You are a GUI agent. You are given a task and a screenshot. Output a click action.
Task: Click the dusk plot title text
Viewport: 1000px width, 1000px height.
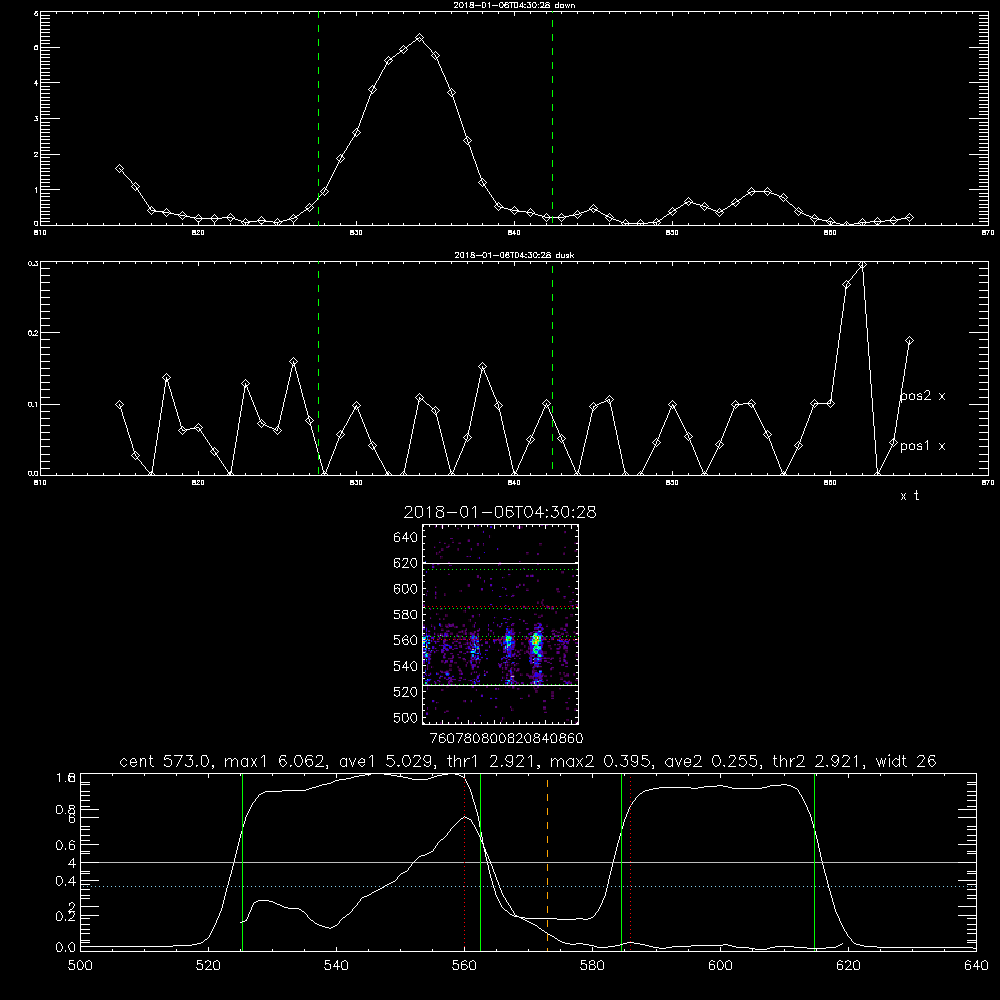[x=515, y=255]
